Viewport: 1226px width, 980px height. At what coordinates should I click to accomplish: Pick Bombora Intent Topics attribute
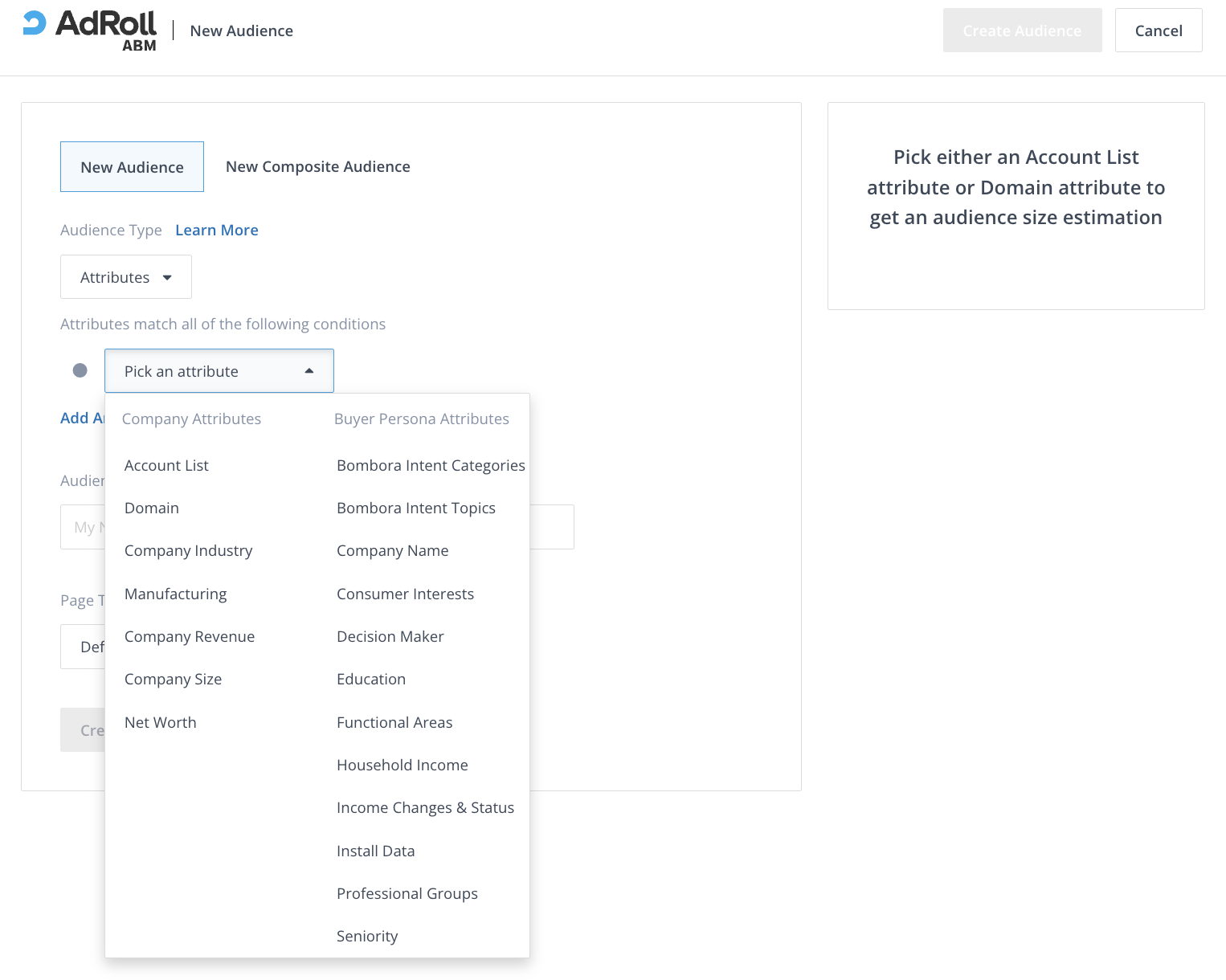pyautogui.click(x=415, y=508)
